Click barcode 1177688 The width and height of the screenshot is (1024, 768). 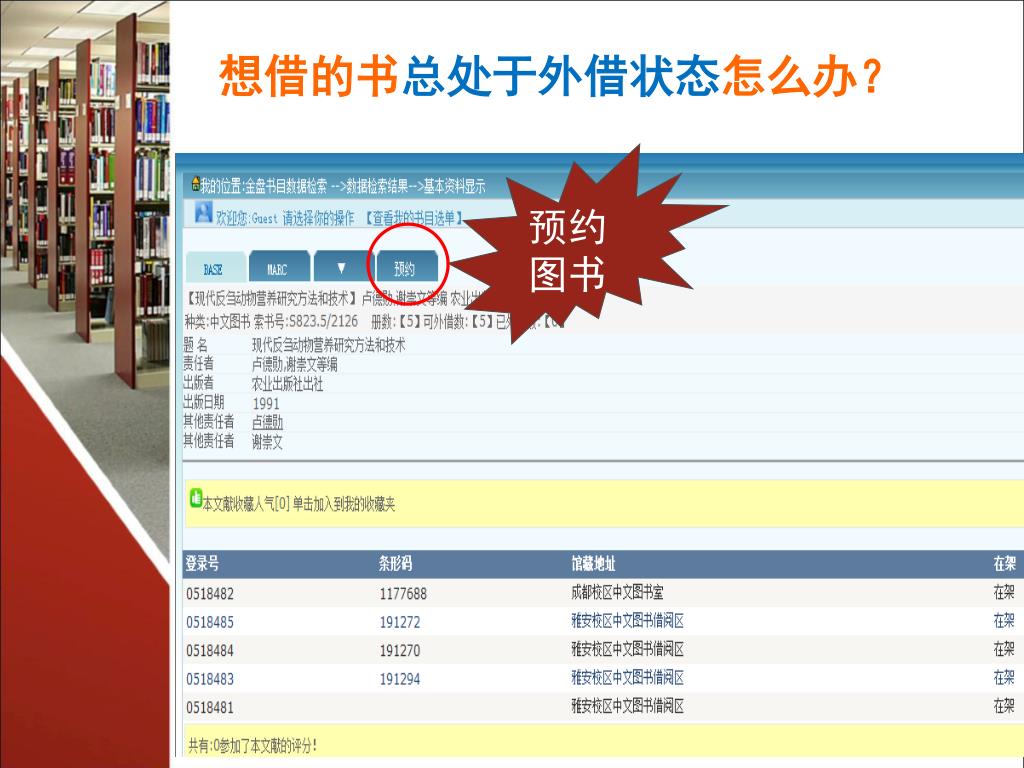[403, 594]
